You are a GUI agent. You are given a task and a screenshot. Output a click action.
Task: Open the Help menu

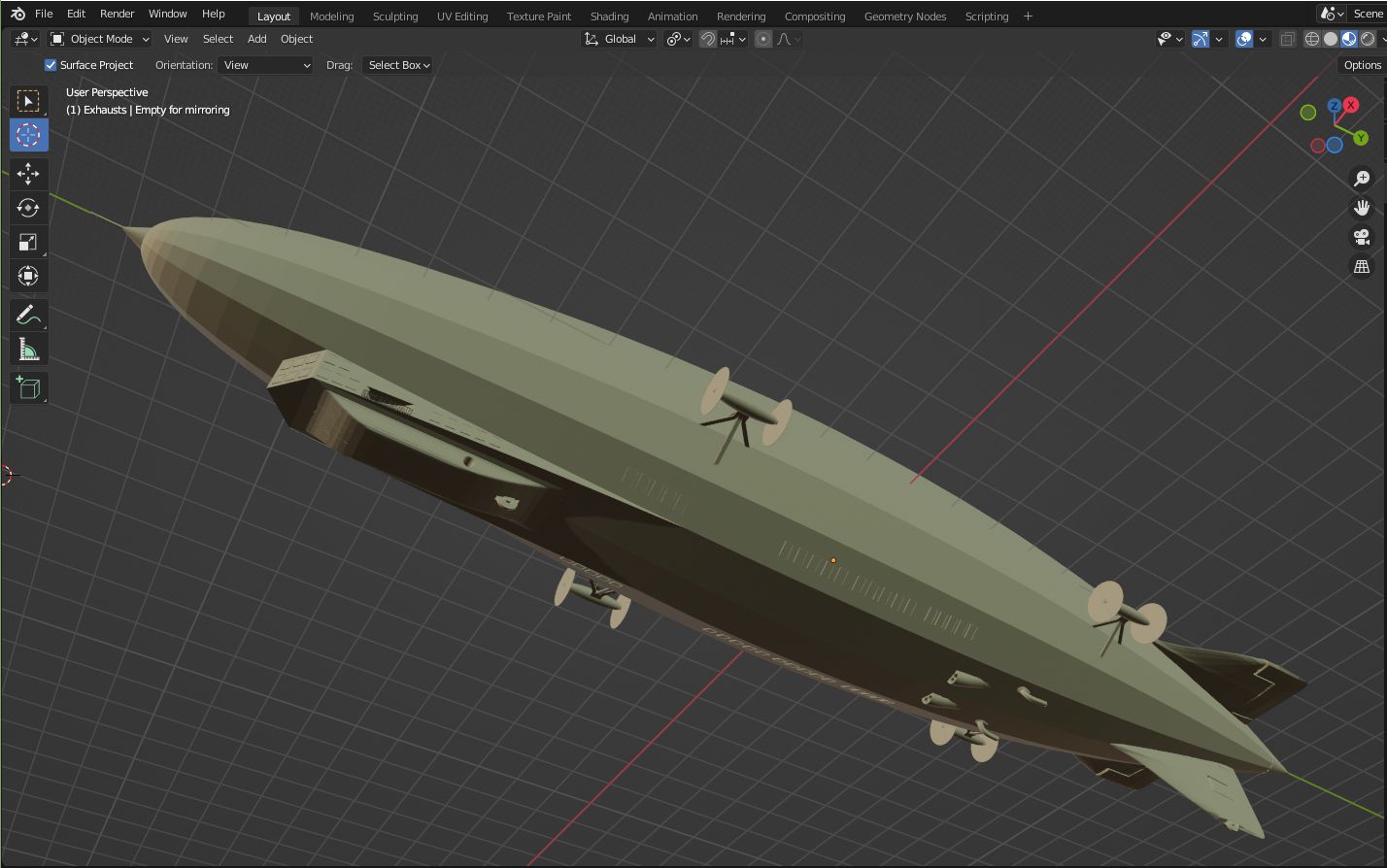[214, 14]
